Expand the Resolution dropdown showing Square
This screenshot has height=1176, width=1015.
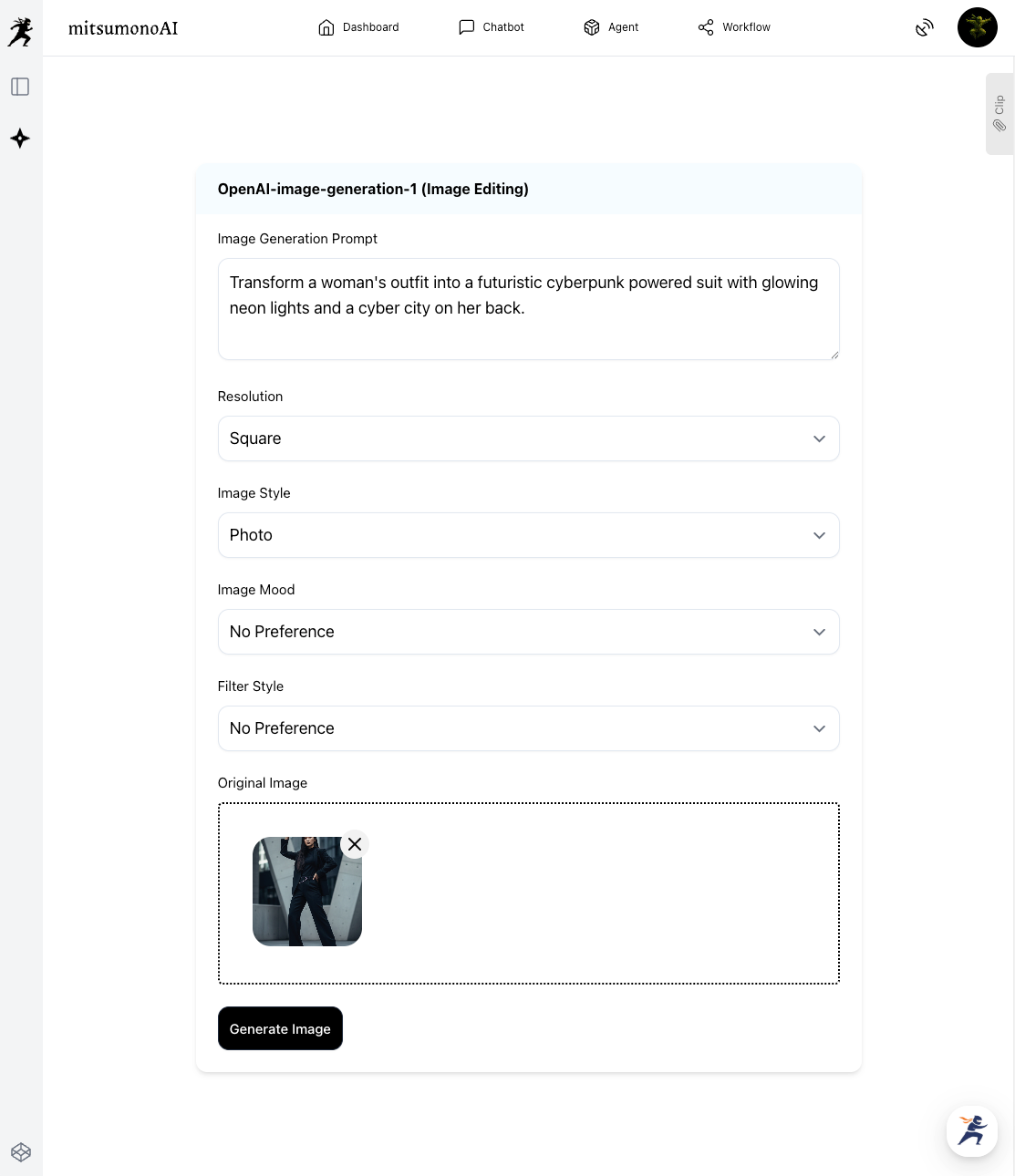coord(528,438)
